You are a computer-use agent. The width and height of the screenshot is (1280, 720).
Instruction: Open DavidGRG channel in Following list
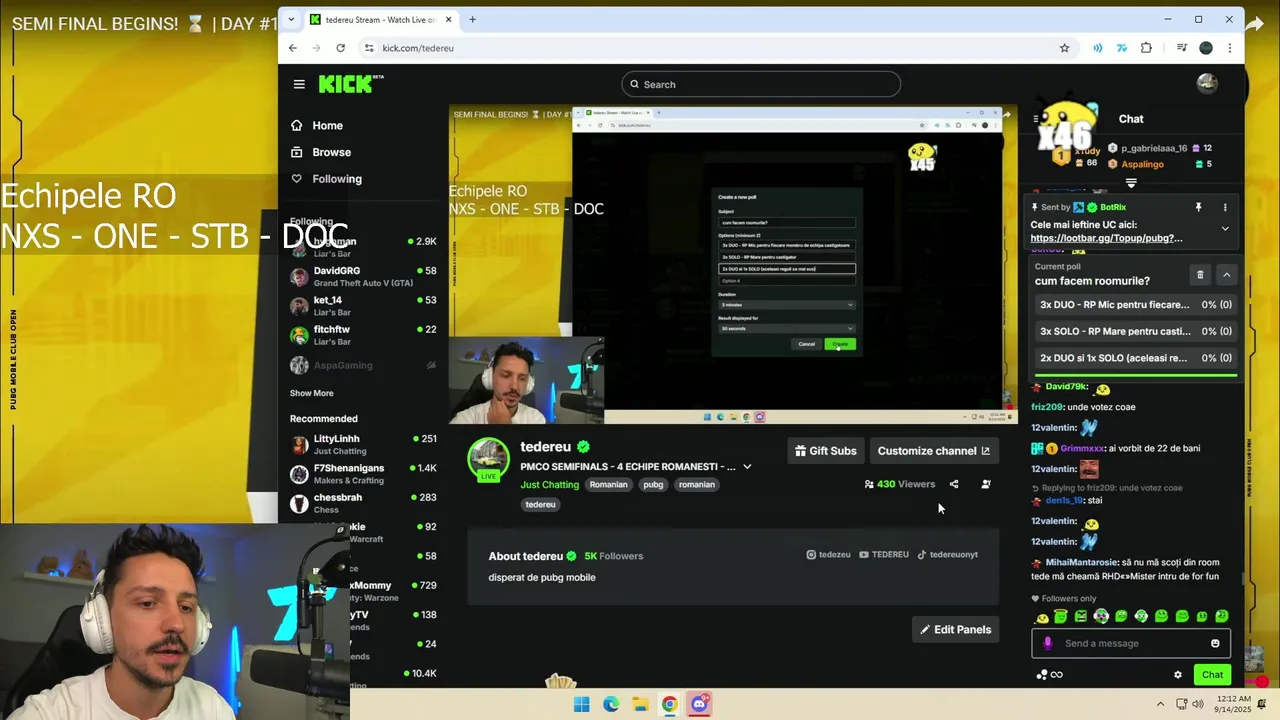click(x=363, y=276)
